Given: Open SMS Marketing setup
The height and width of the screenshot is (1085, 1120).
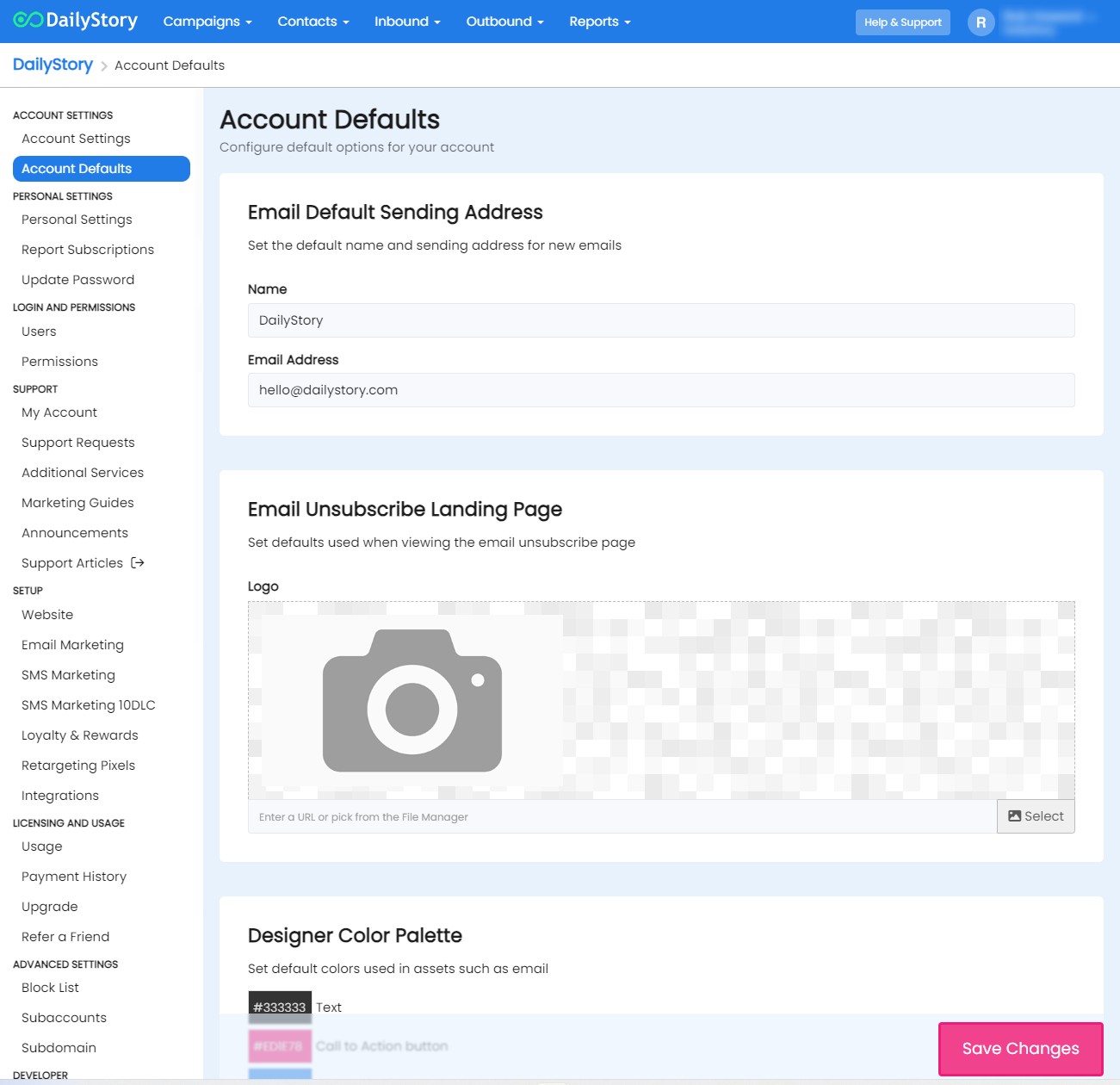Looking at the screenshot, I should click(68, 675).
